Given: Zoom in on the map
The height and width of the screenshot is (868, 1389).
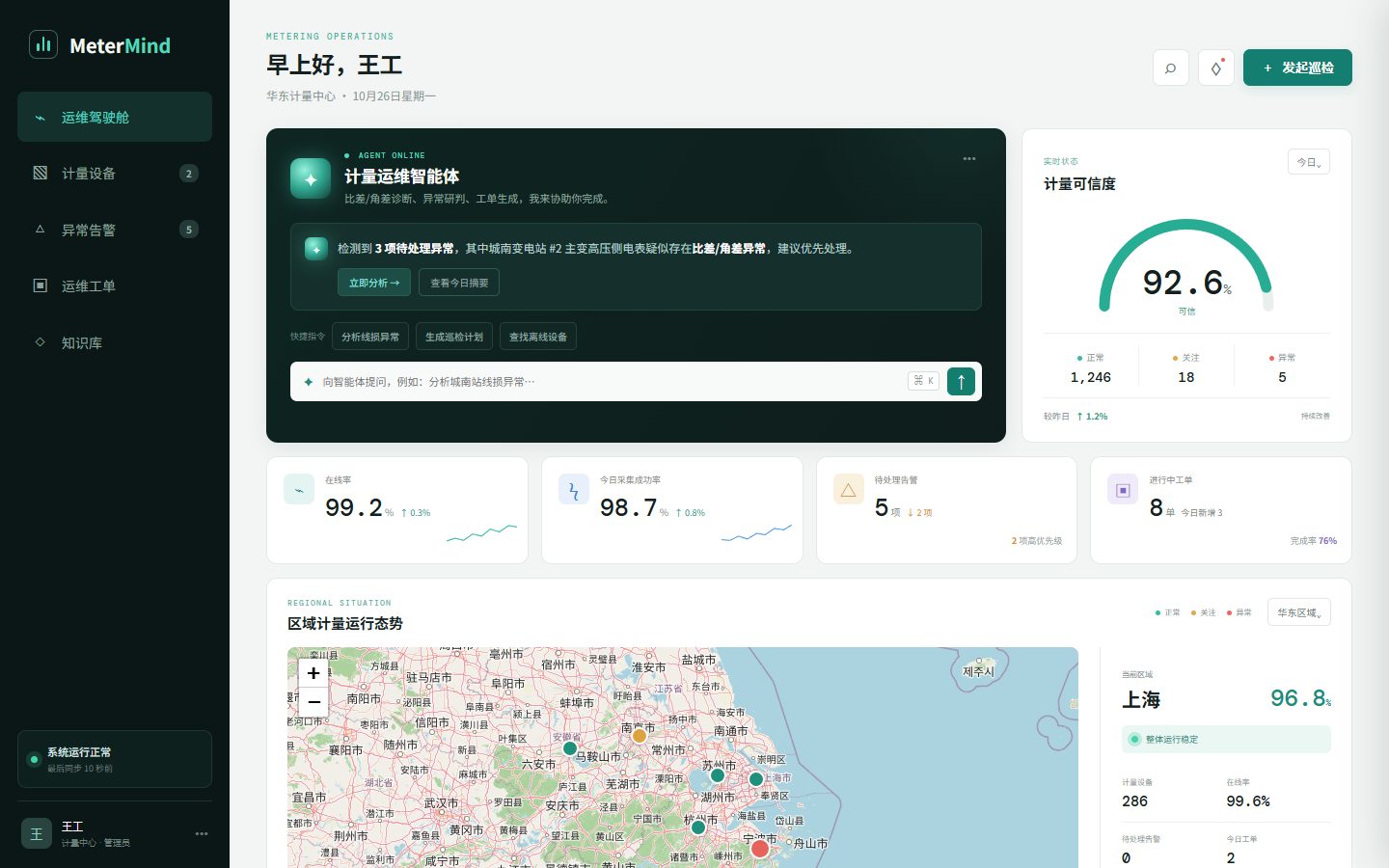Looking at the screenshot, I should (x=313, y=673).
